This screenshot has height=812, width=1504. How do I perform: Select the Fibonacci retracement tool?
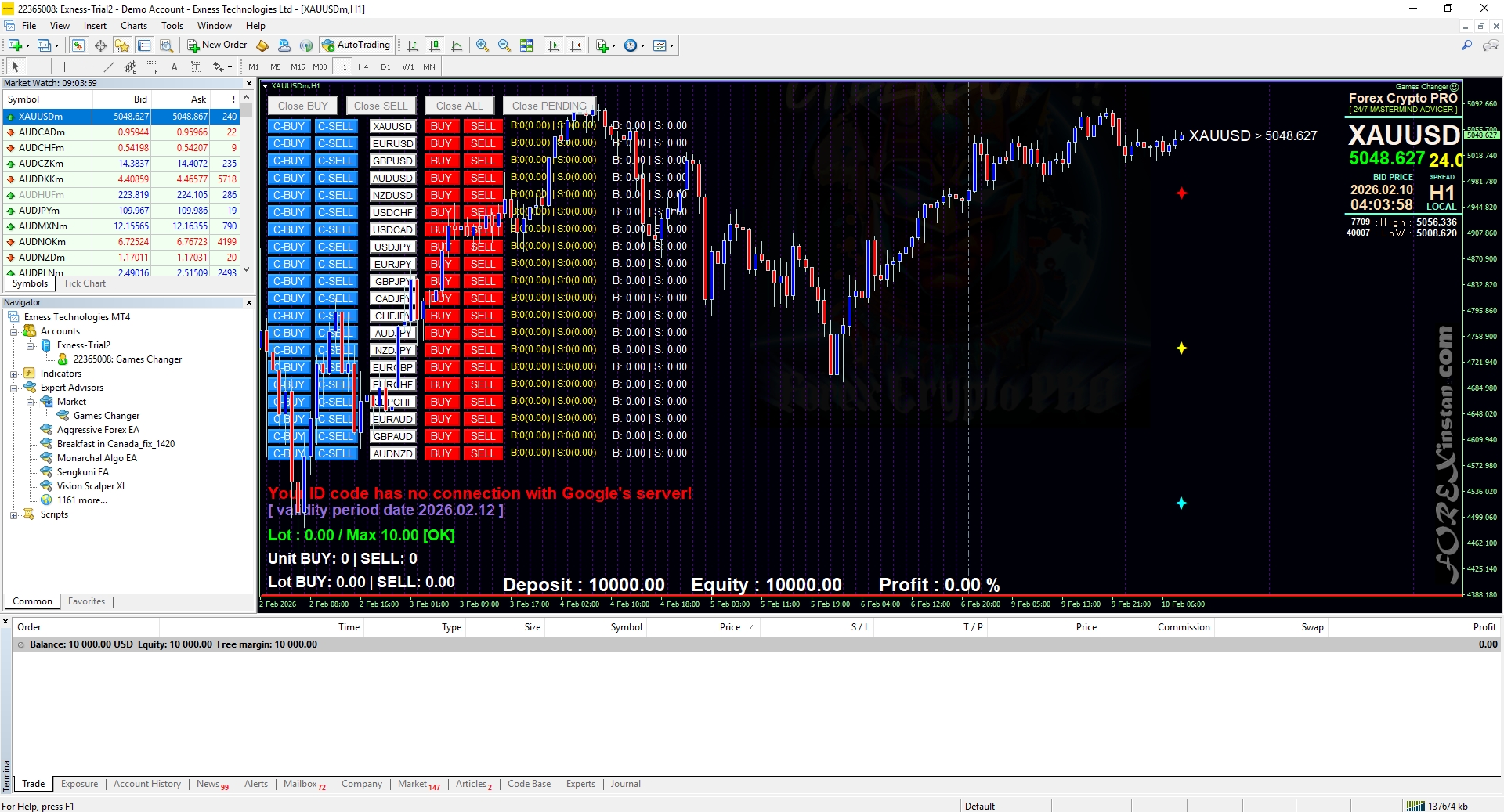pyautogui.click(x=153, y=67)
